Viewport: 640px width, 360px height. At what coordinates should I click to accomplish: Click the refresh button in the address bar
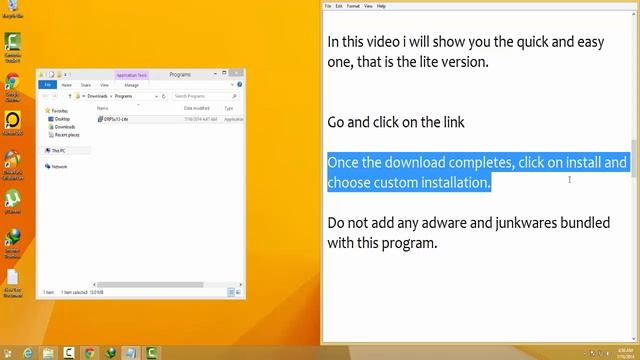tap(164, 96)
